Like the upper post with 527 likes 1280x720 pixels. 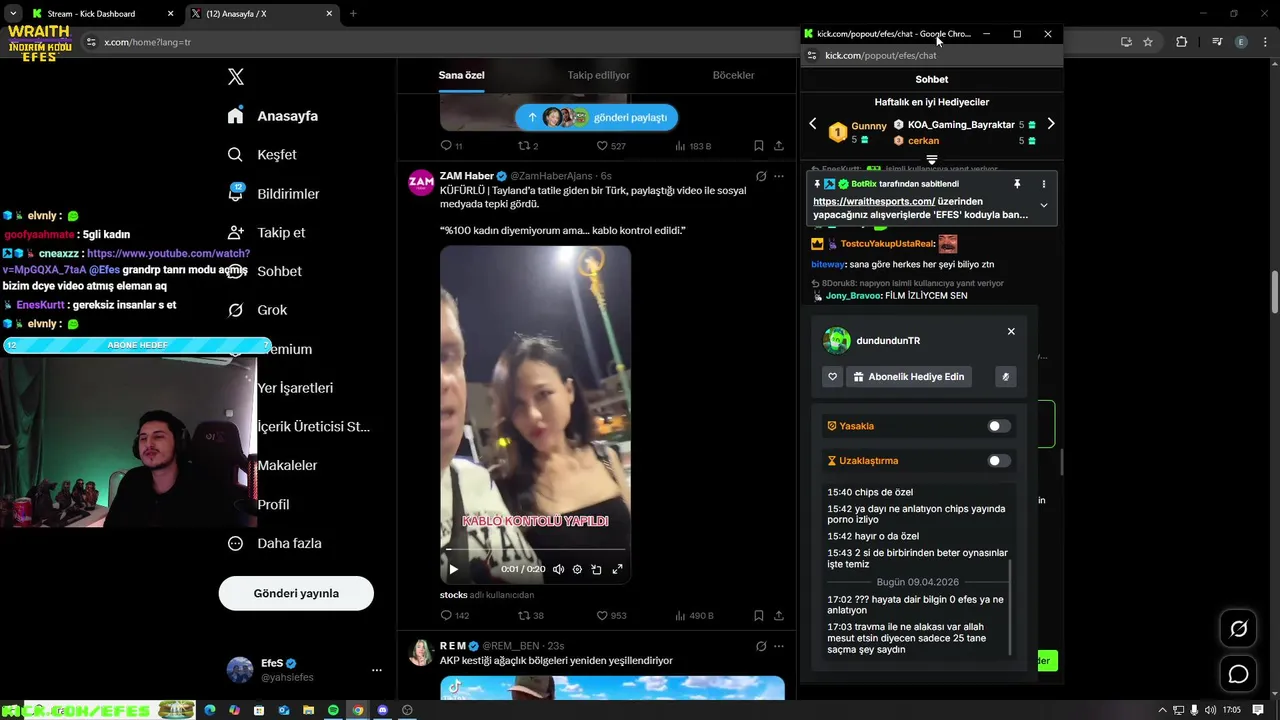point(610,146)
